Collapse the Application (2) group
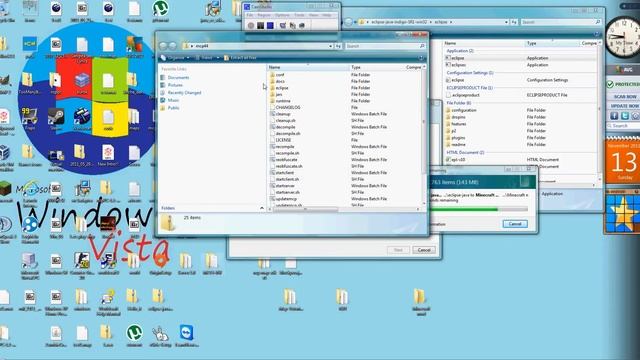This screenshot has width=640, height=360. [460, 51]
